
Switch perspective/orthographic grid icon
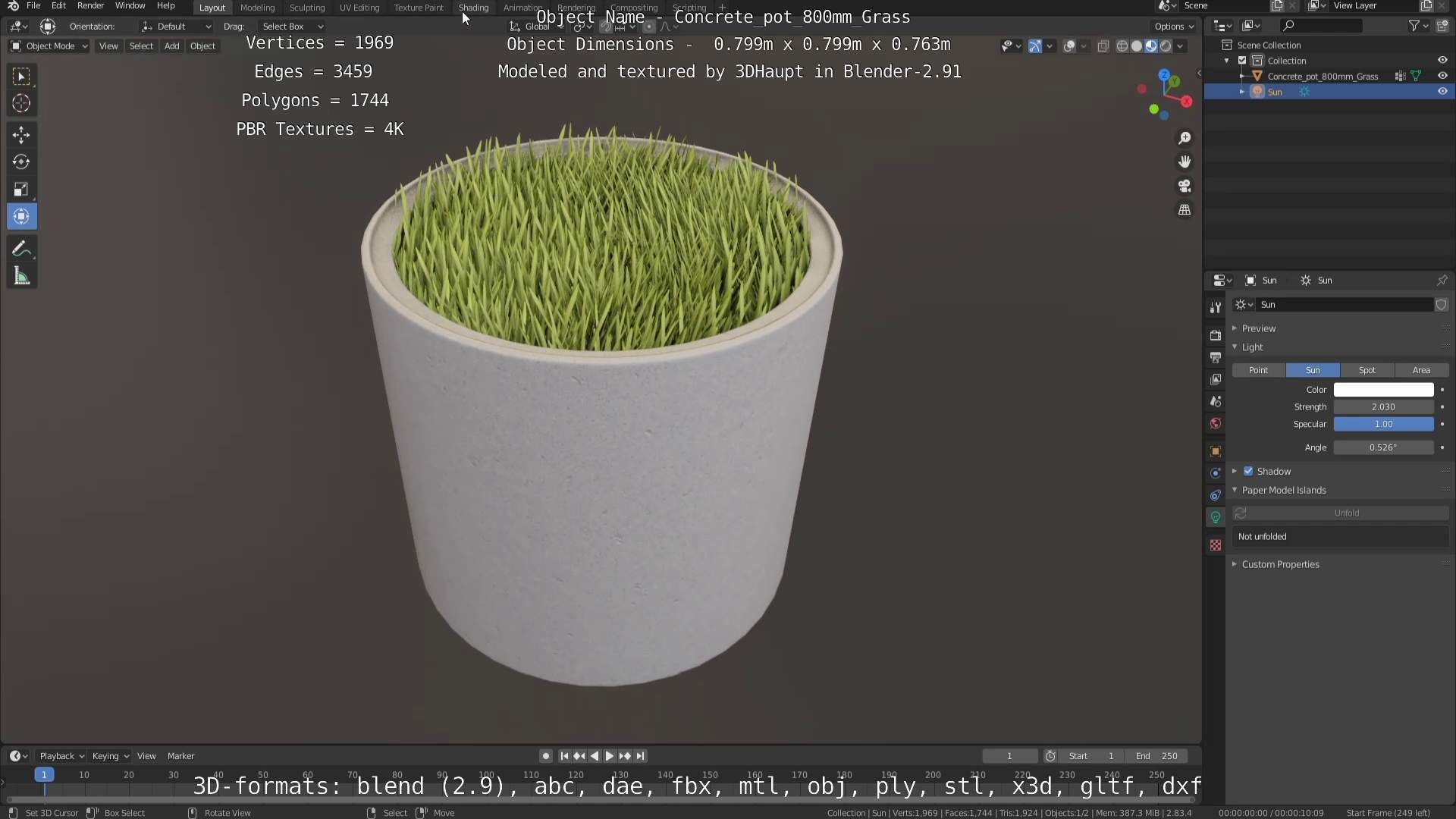tap(1185, 210)
